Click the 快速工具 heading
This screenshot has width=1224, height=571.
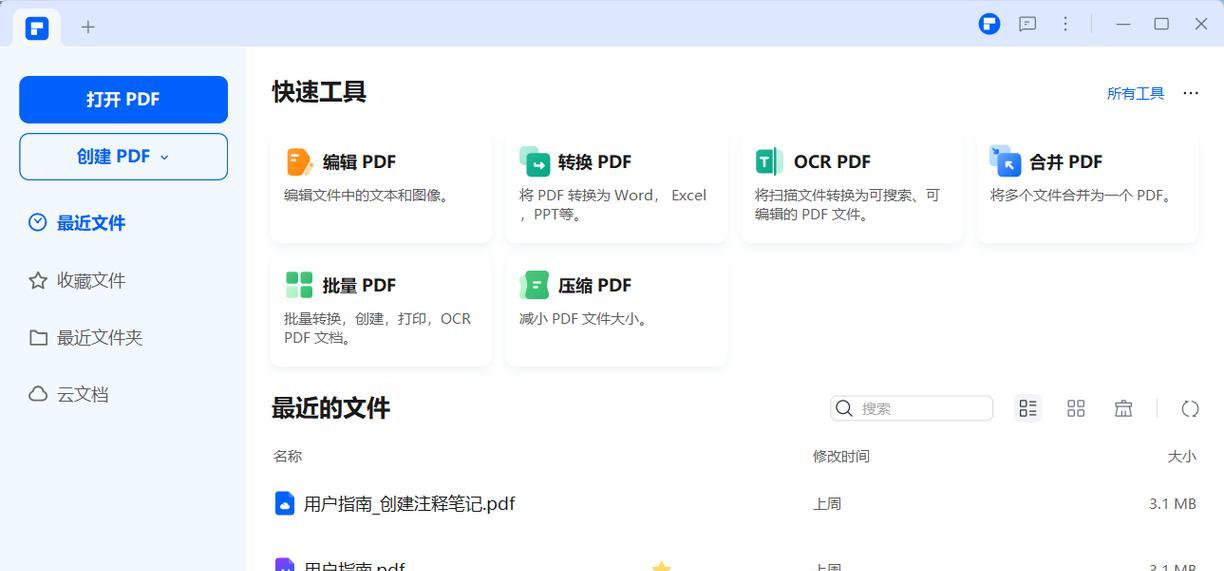pyautogui.click(x=319, y=92)
